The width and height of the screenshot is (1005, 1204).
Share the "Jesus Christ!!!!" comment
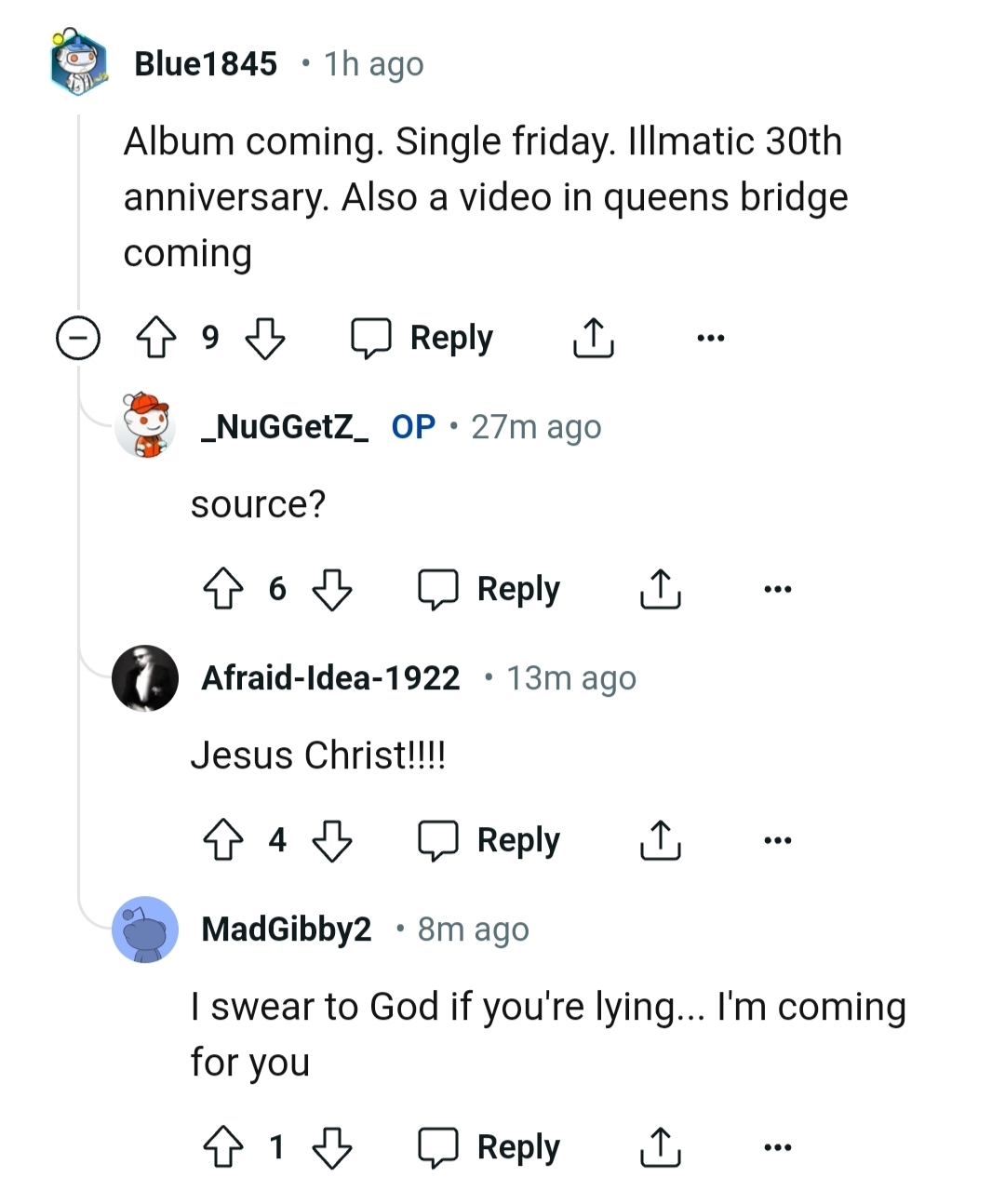click(660, 840)
